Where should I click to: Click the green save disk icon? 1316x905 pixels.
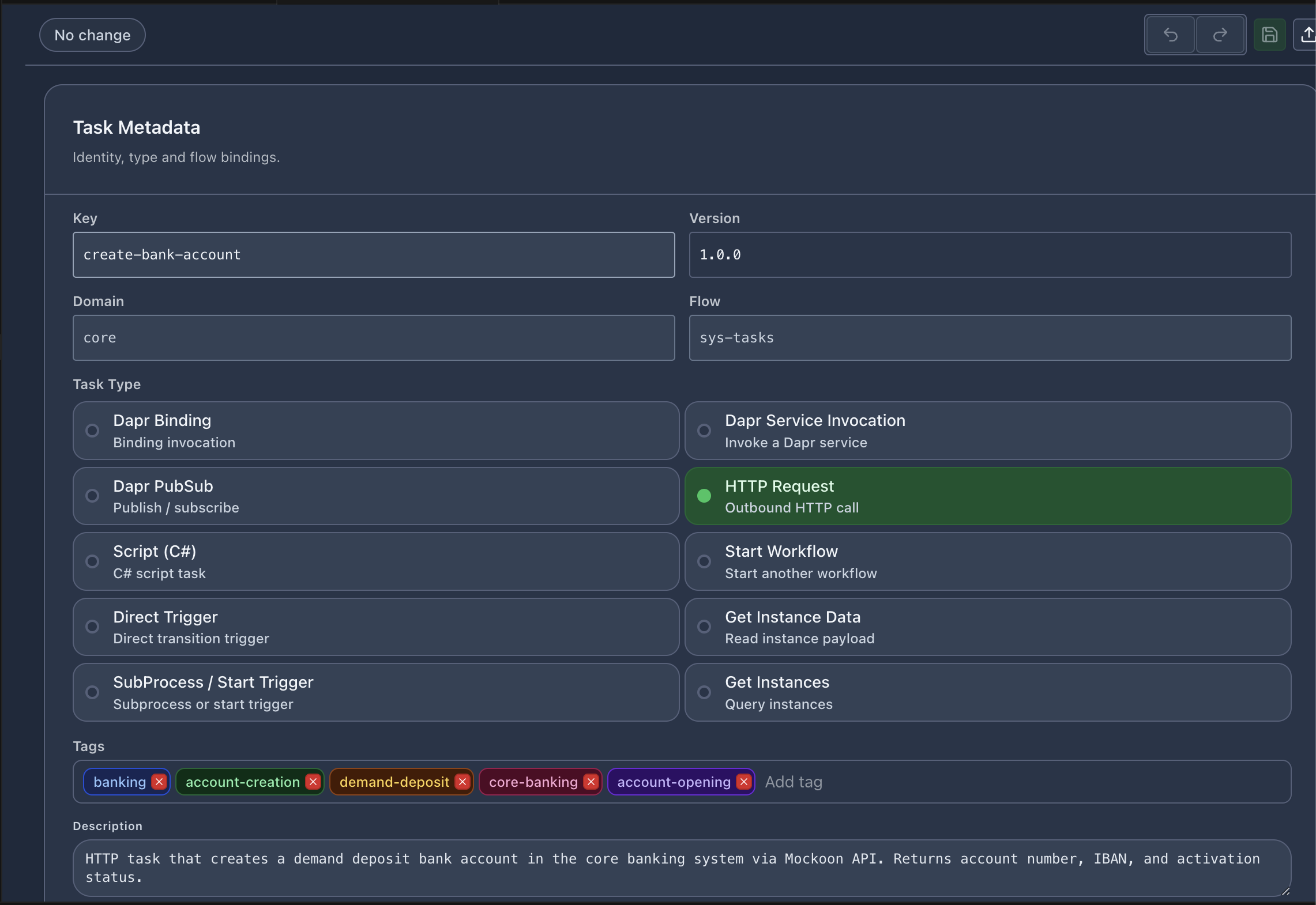[x=1269, y=35]
